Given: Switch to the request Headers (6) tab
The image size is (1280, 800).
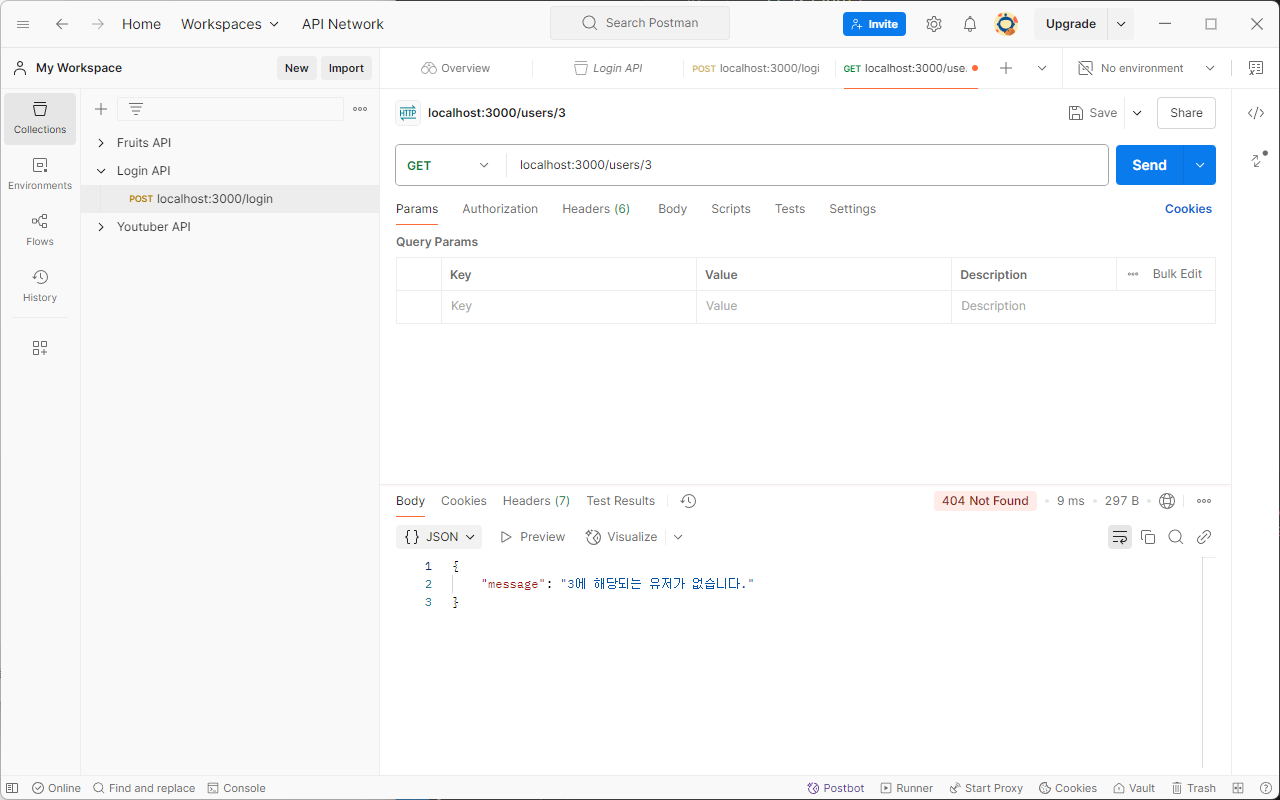Looking at the screenshot, I should coord(596,209).
